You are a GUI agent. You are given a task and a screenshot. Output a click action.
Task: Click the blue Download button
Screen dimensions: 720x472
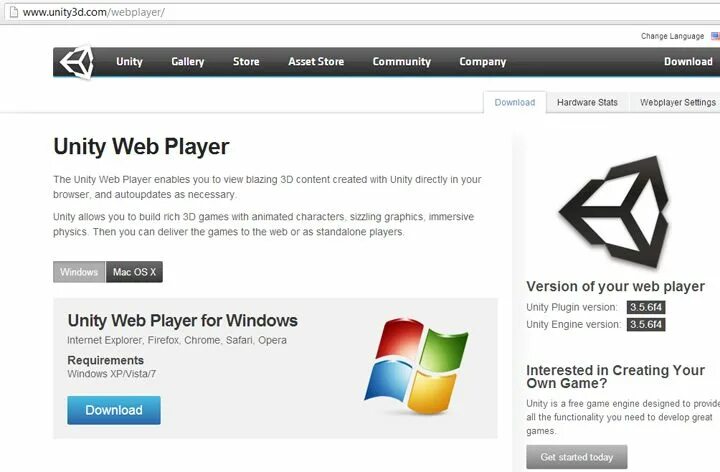click(x=114, y=410)
